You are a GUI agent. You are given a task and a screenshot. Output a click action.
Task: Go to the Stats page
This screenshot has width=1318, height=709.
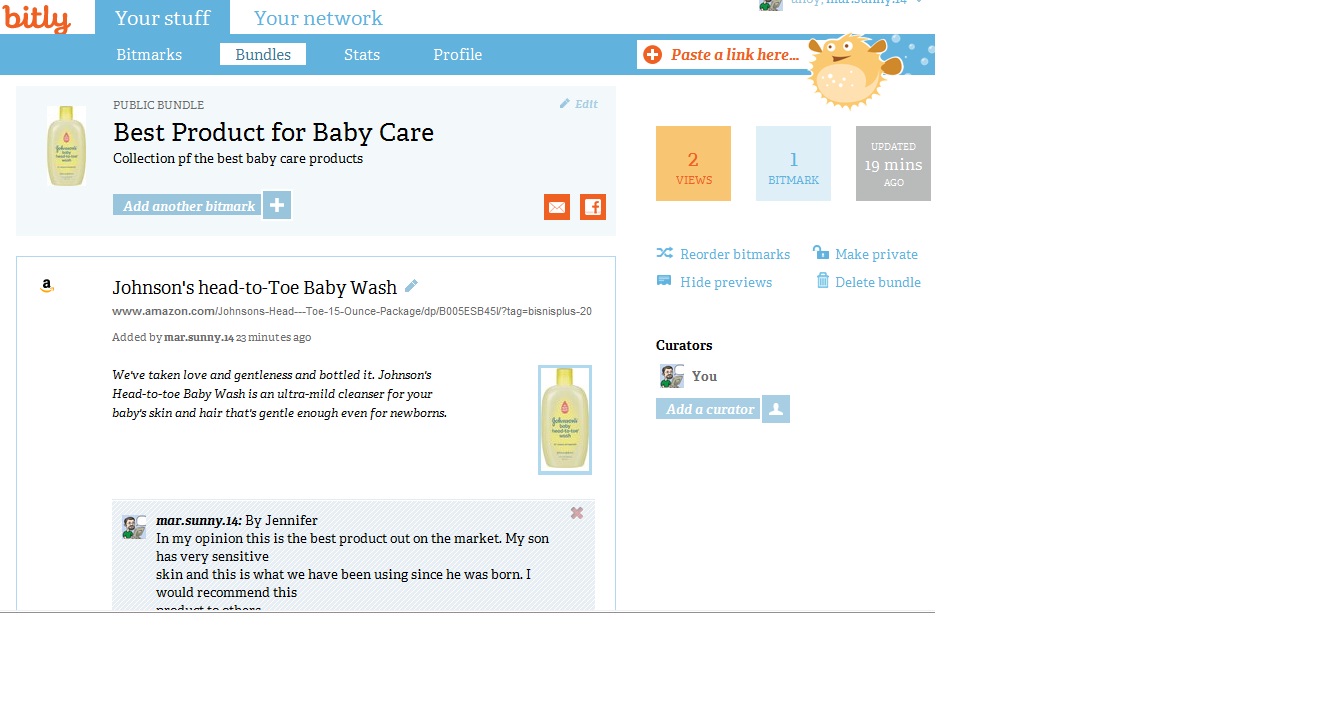[x=362, y=55]
